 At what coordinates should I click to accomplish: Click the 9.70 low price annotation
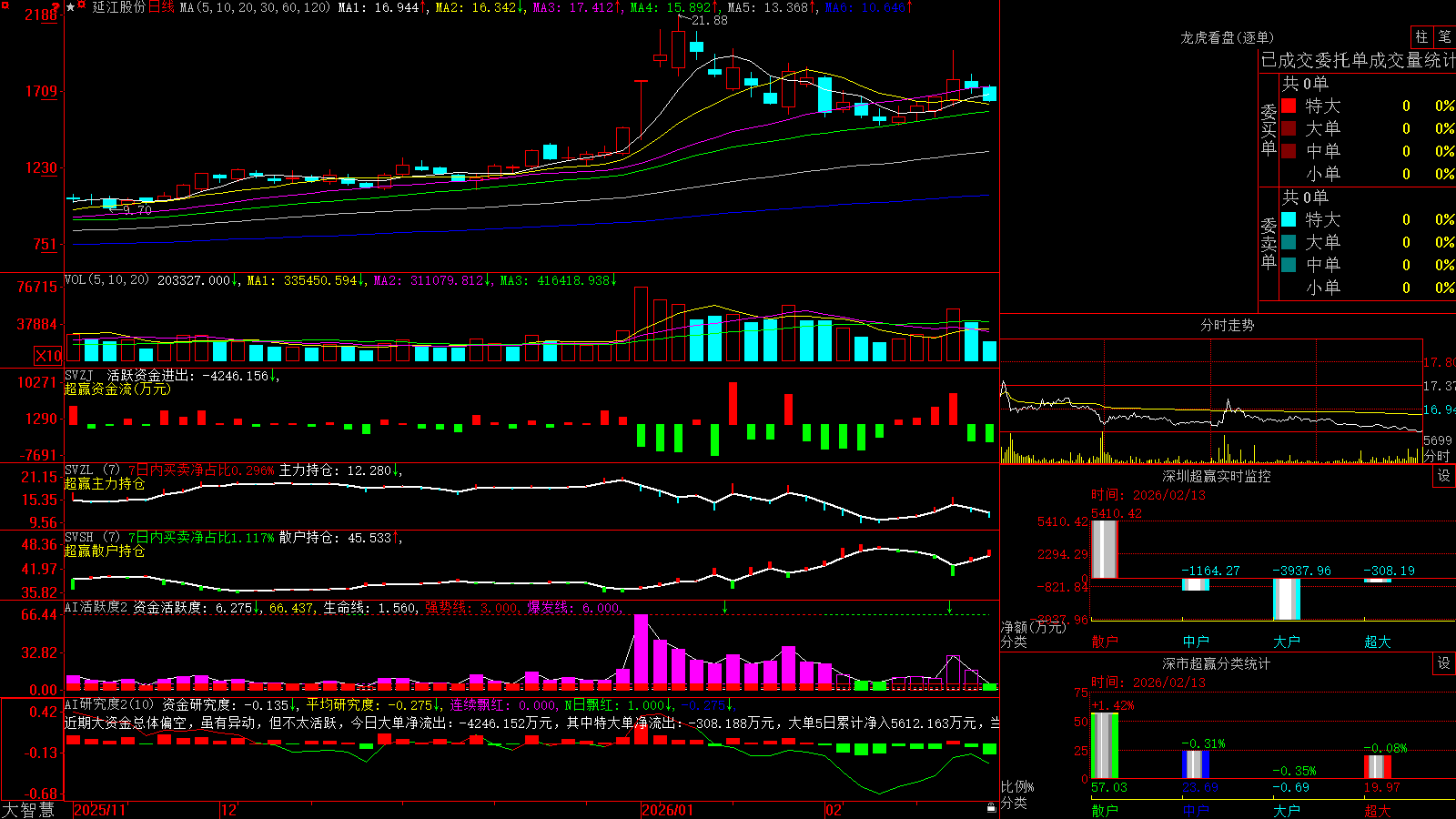(136, 210)
